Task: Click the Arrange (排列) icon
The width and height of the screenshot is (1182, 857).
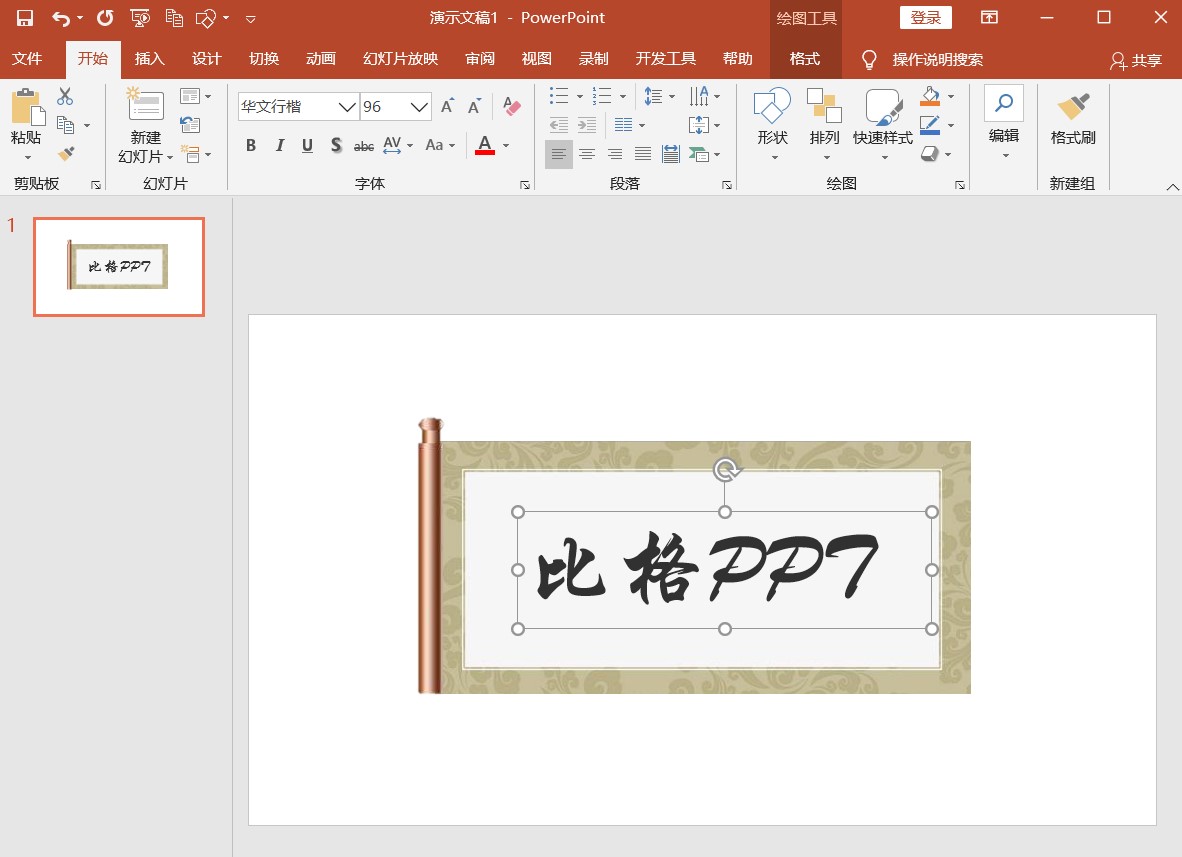Action: 825,118
